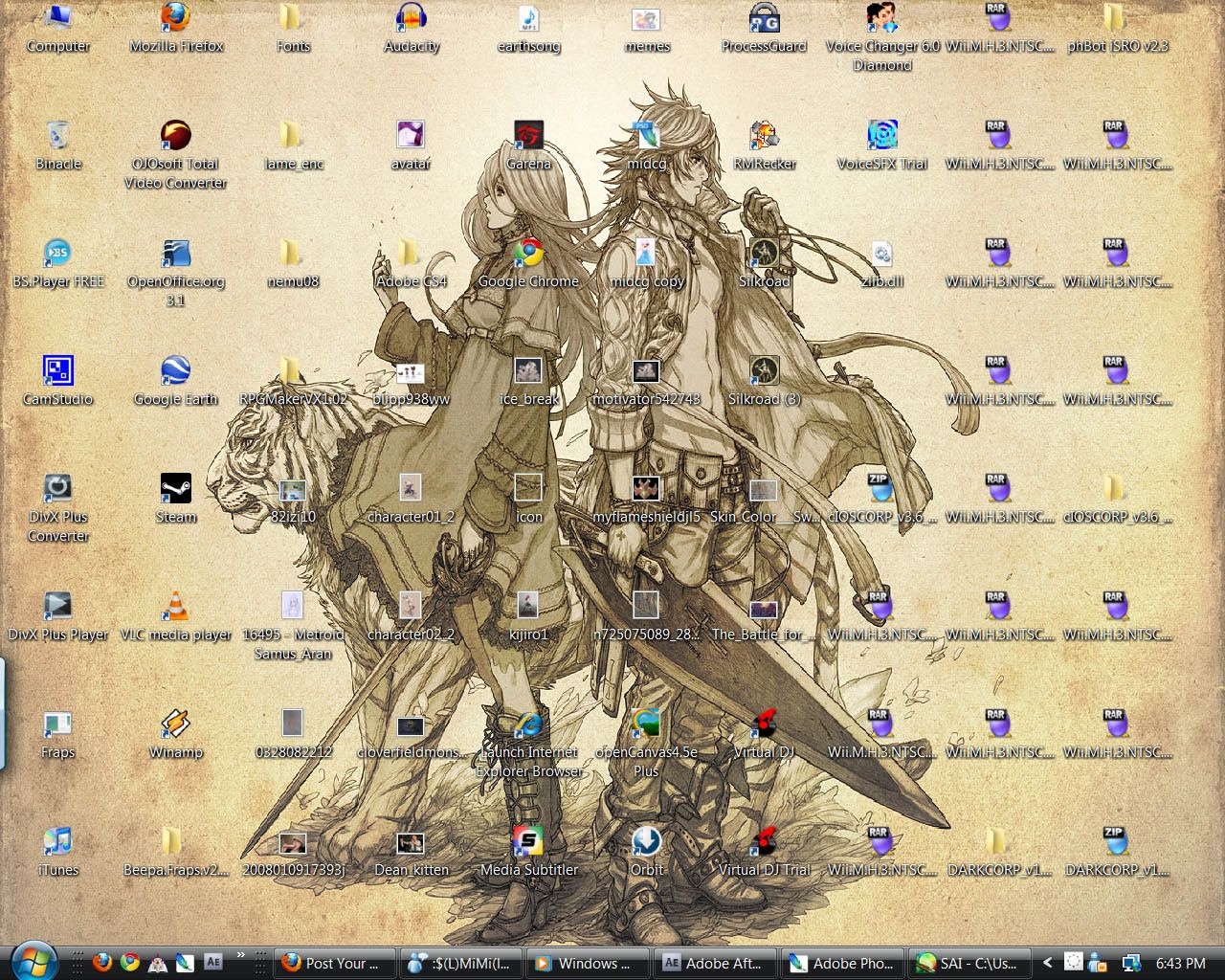
Task: Select the motivator542743 image
Action: click(x=647, y=381)
